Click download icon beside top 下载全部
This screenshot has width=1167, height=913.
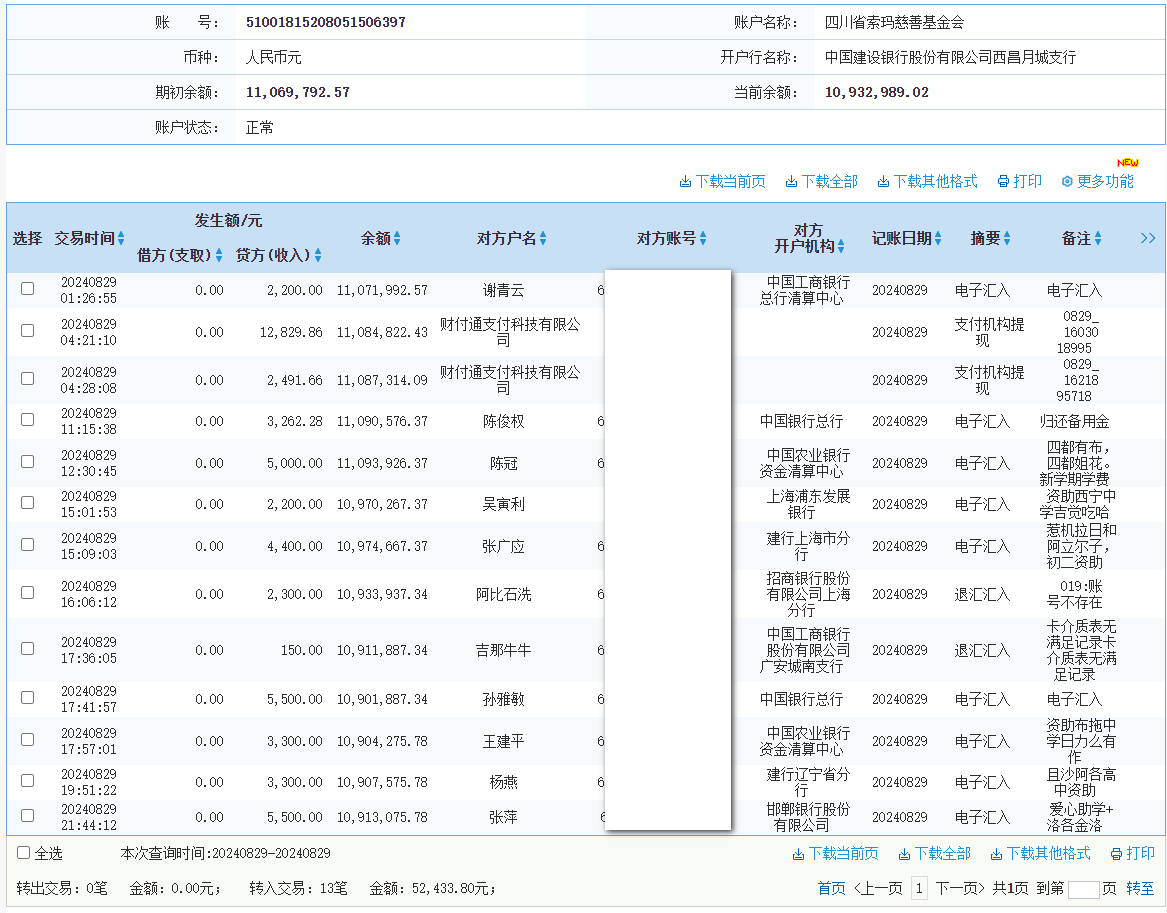coord(791,182)
